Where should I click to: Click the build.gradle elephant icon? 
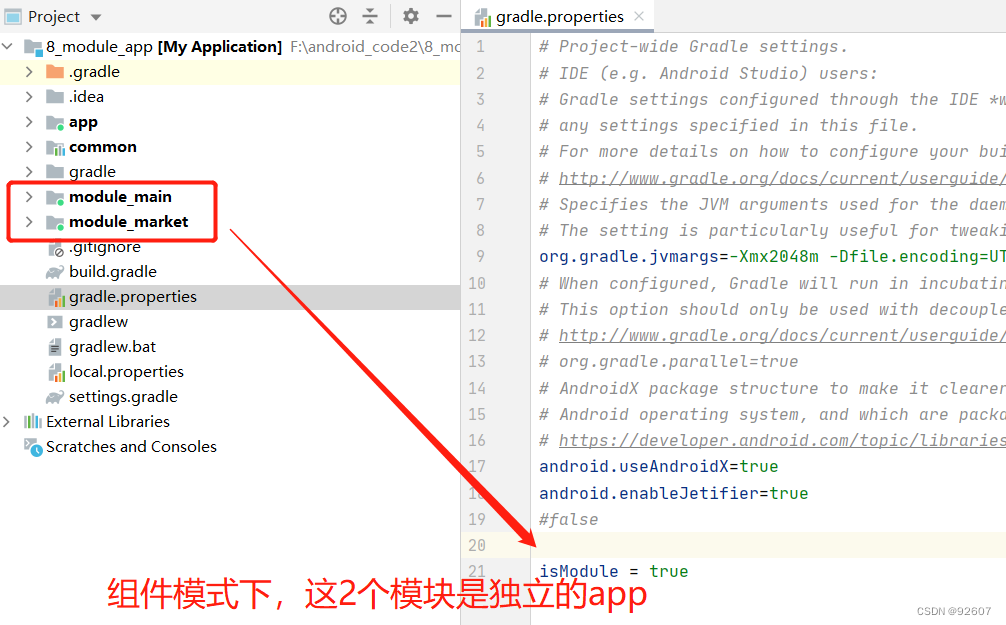pos(55,272)
